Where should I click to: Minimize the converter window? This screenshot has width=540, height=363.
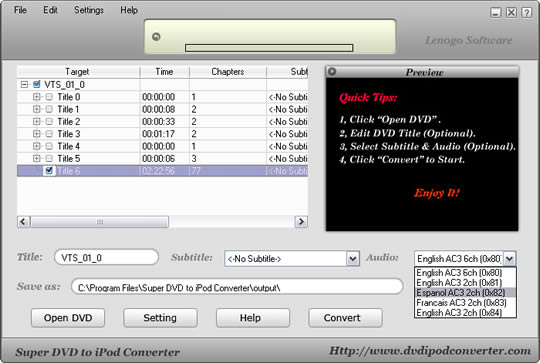click(x=496, y=13)
